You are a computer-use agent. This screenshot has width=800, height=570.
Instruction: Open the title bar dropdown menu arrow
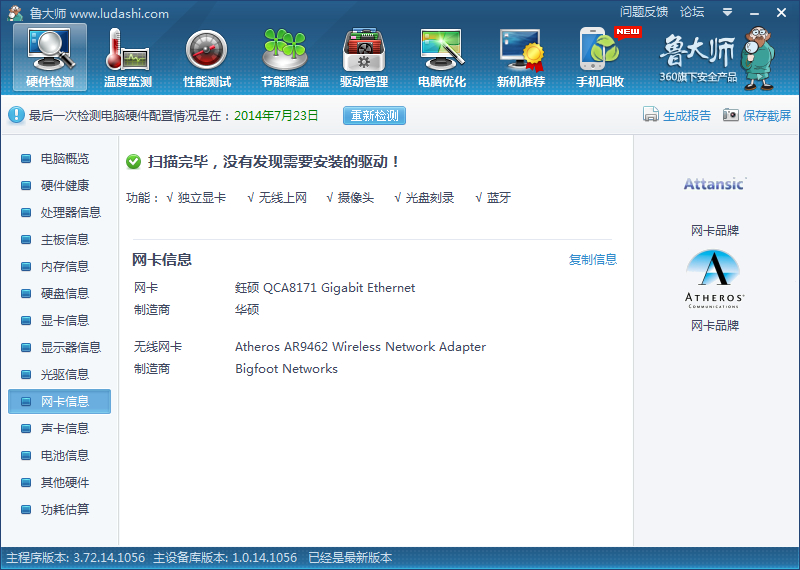coord(728,12)
